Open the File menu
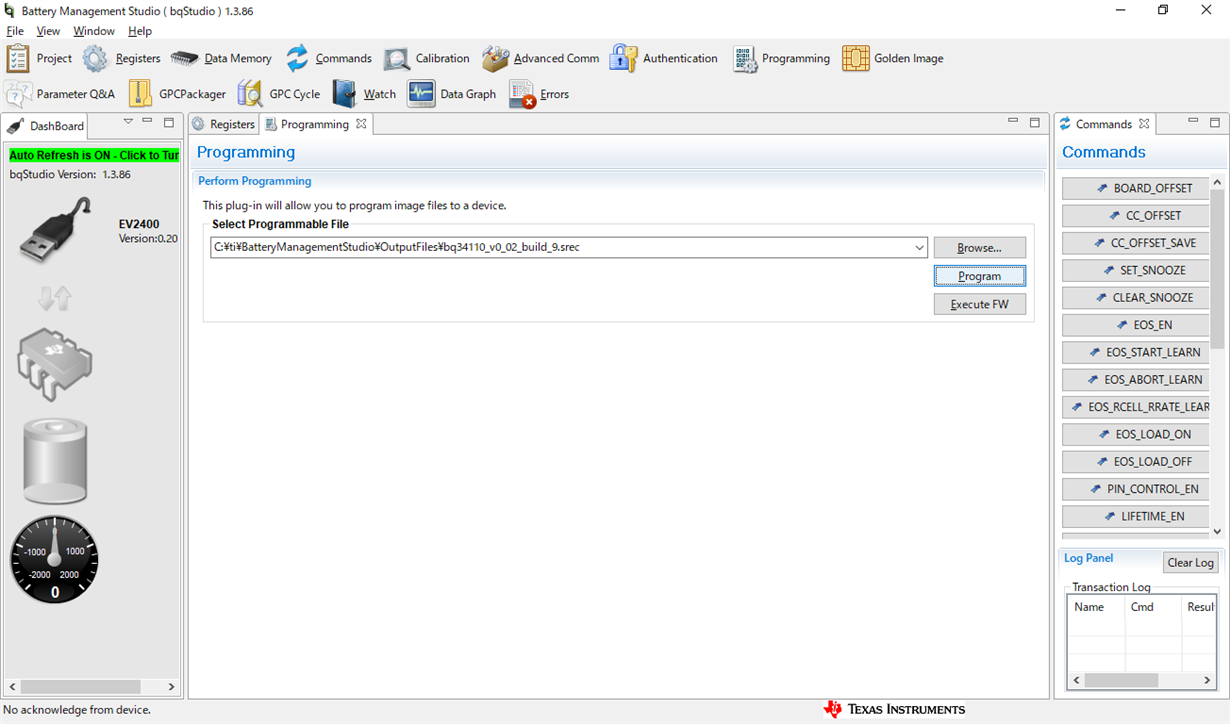This screenshot has width=1230, height=724. 15,31
